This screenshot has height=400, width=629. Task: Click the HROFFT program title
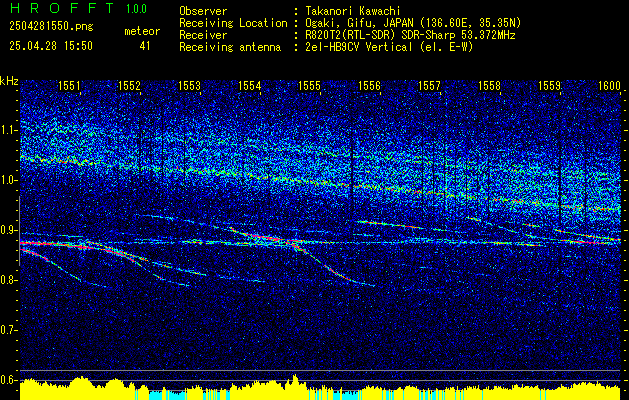(x=63, y=8)
